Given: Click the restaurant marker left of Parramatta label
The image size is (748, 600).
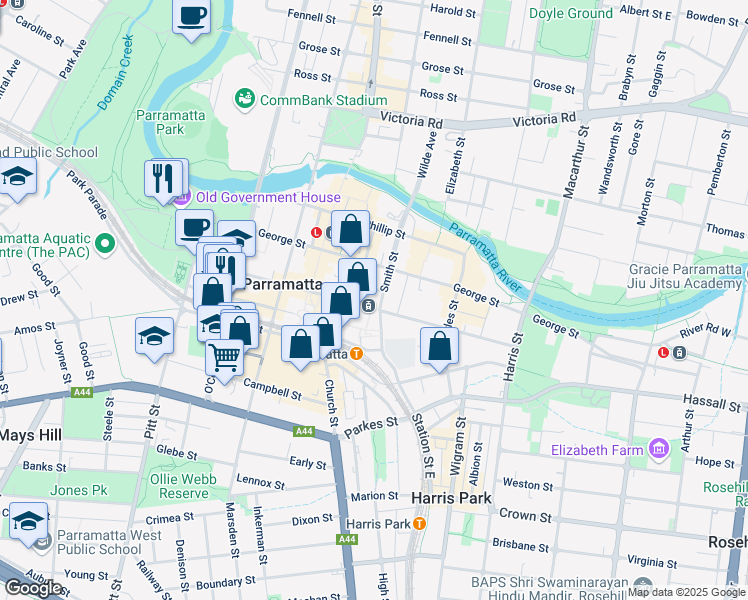Looking at the screenshot, I should coord(227,270).
